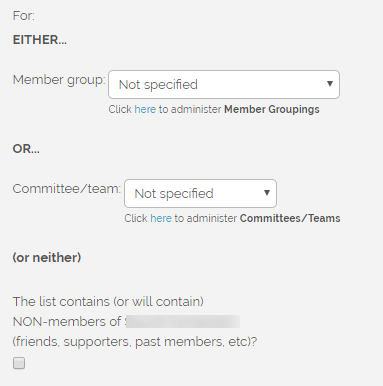This screenshot has width=383, height=386.
Task: Click 'The list contains (or will contain)' text
Action: [x=108, y=302]
